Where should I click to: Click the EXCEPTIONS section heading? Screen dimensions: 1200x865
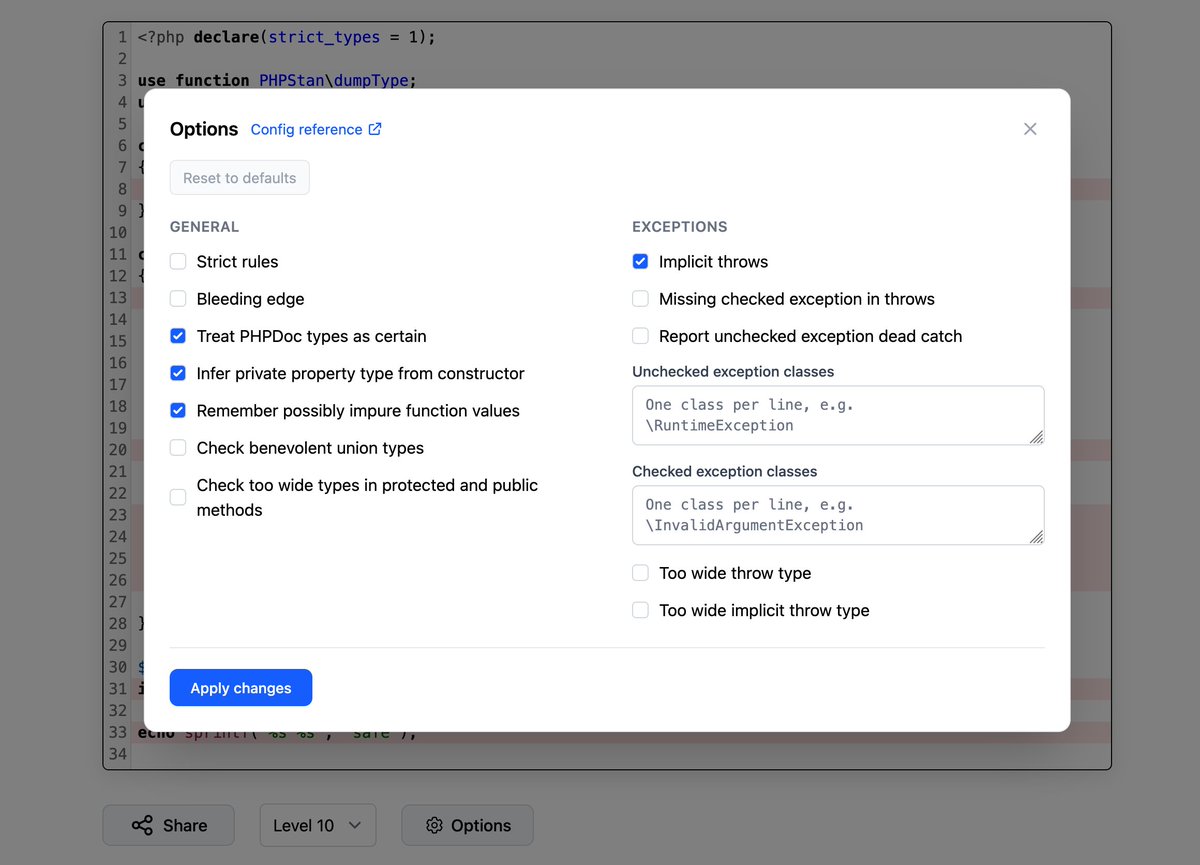tap(680, 227)
